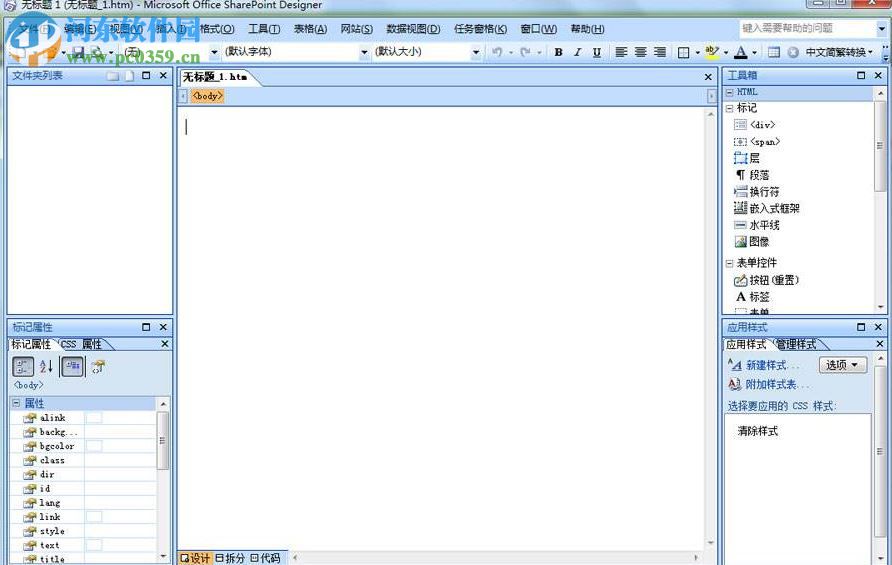
Task: Open the 格式(O) menu
Action: tap(217, 28)
